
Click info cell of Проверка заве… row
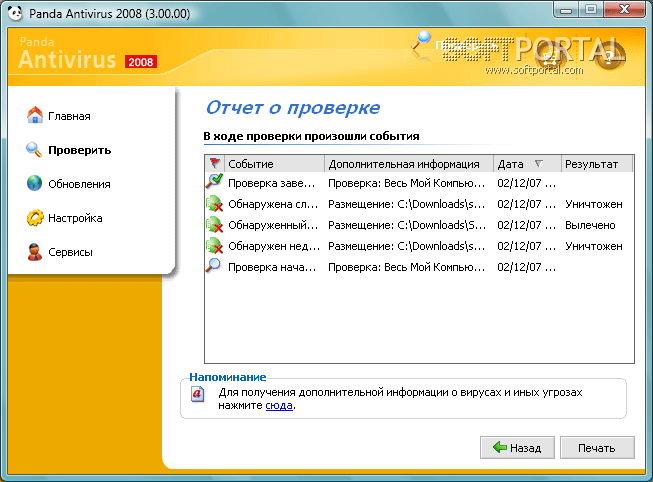tap(407, 183)
